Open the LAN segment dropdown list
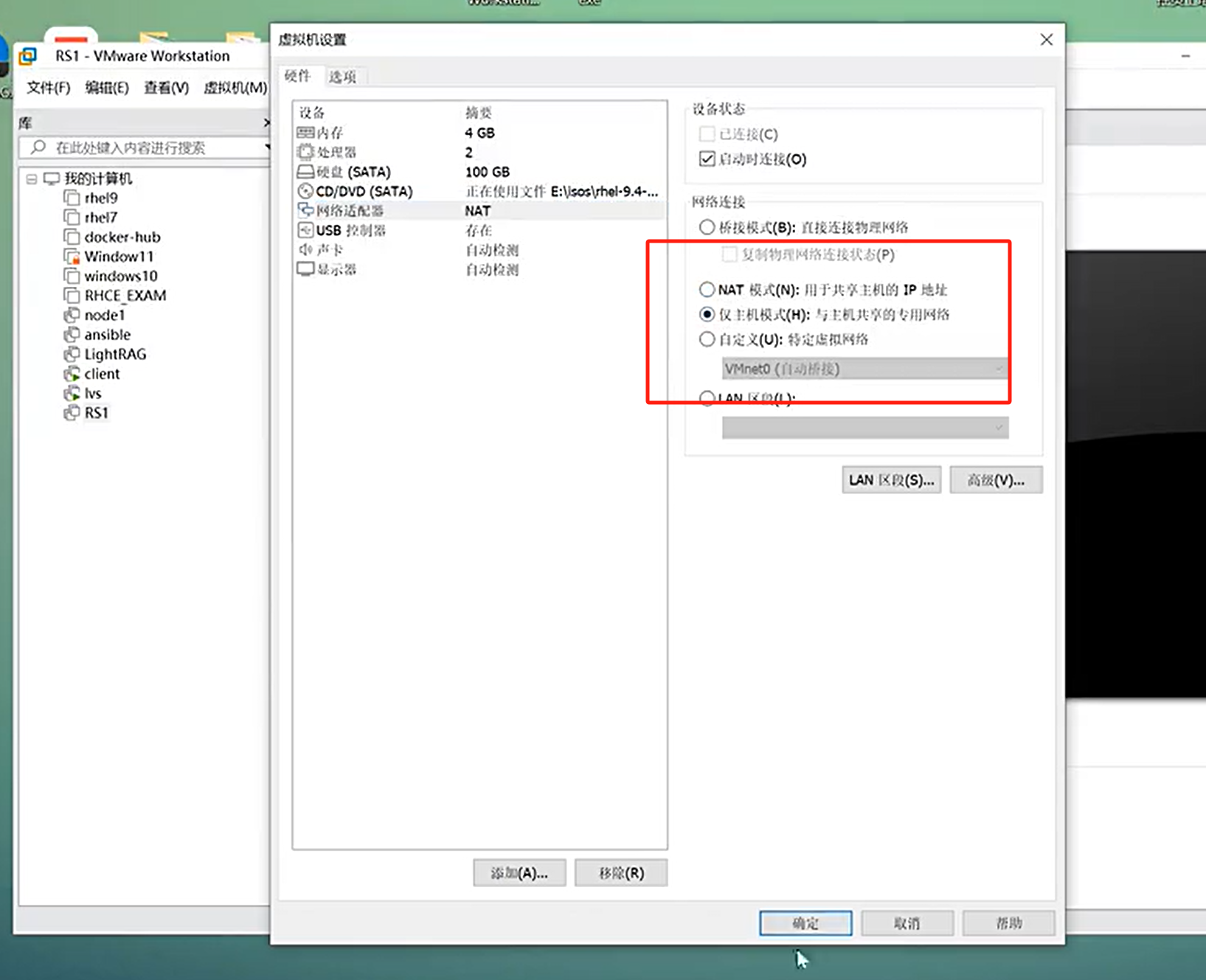1206x980 pixels. click(x=864, y=428)
